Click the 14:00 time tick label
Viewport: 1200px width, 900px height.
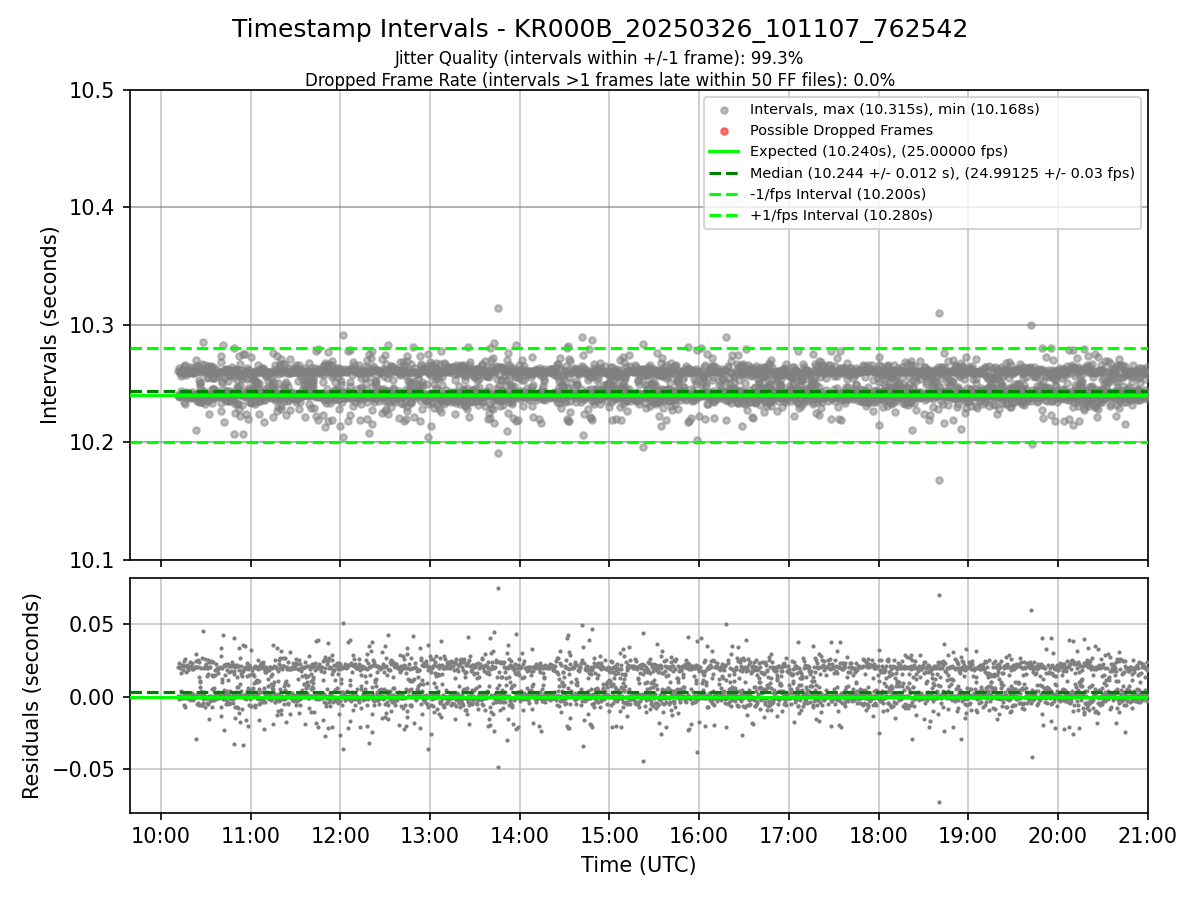[519, 834]
